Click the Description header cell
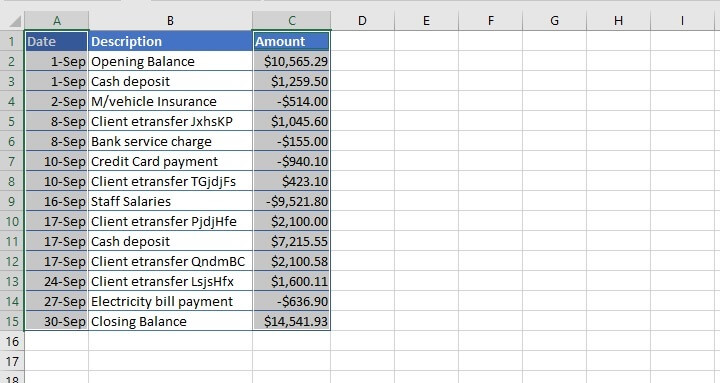 click(170, 41)
